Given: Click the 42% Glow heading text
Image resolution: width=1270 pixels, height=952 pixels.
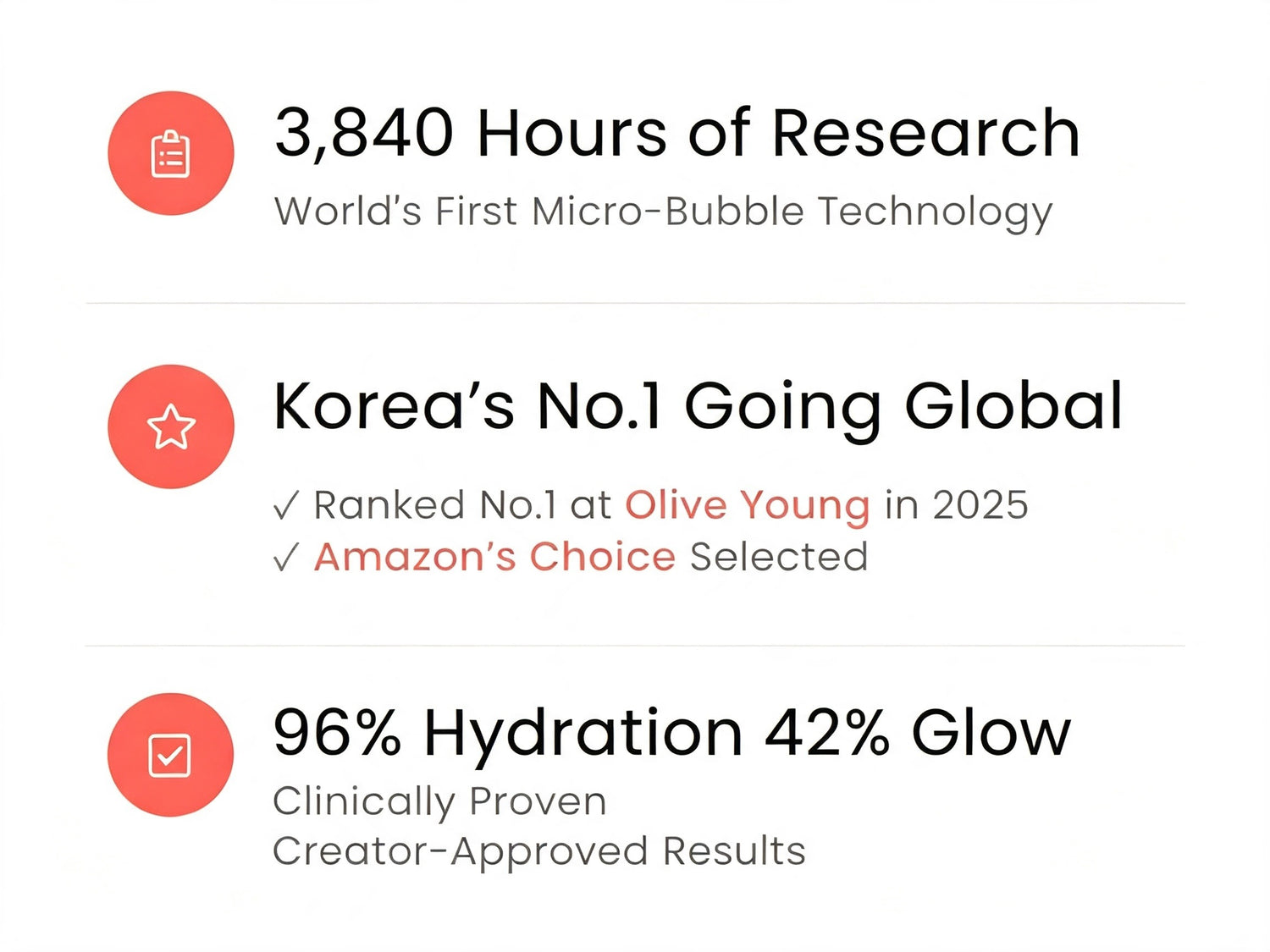Looking at the screenshot, I should click(x=919, y=733).
